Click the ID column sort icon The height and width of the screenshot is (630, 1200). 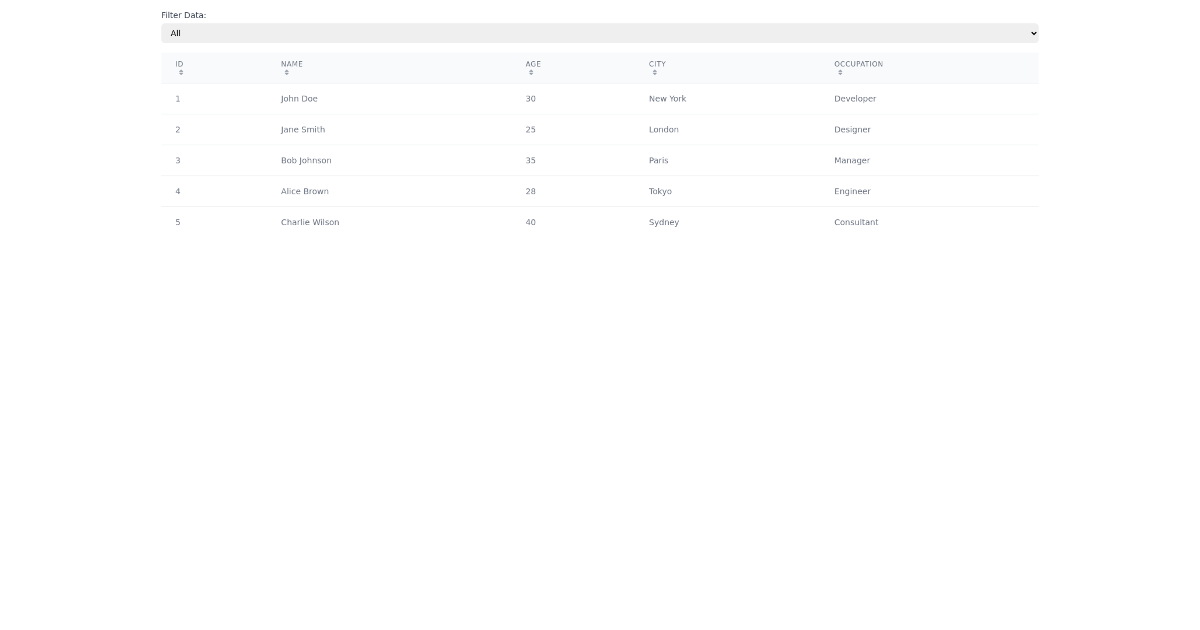coord(180,72)
